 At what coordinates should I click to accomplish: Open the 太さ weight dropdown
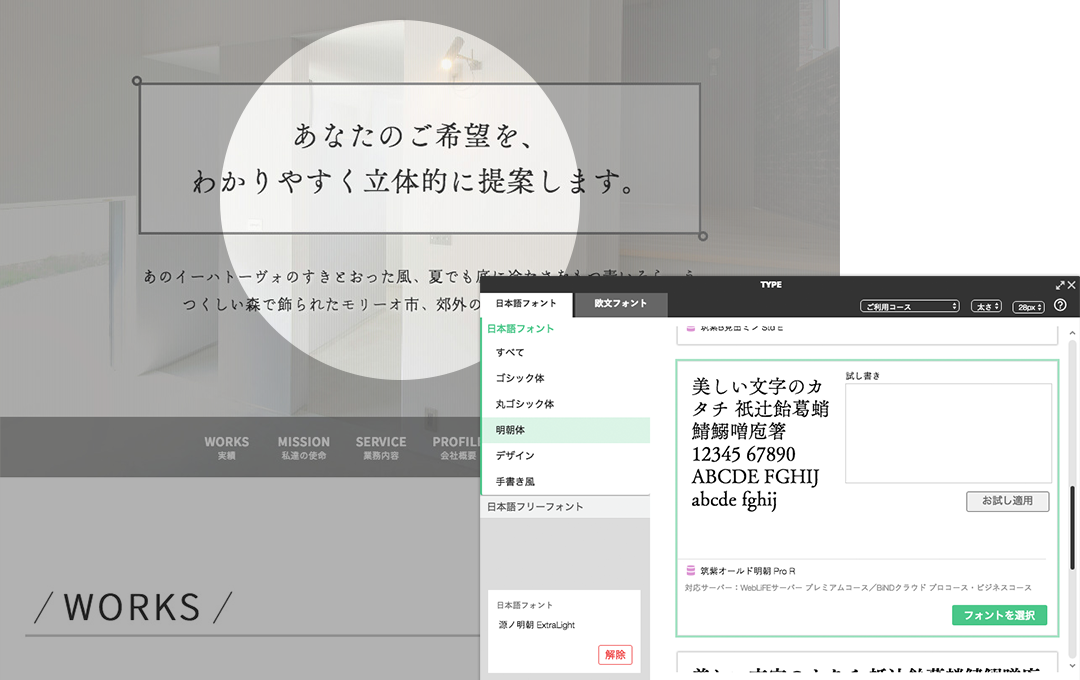point(986,306)
